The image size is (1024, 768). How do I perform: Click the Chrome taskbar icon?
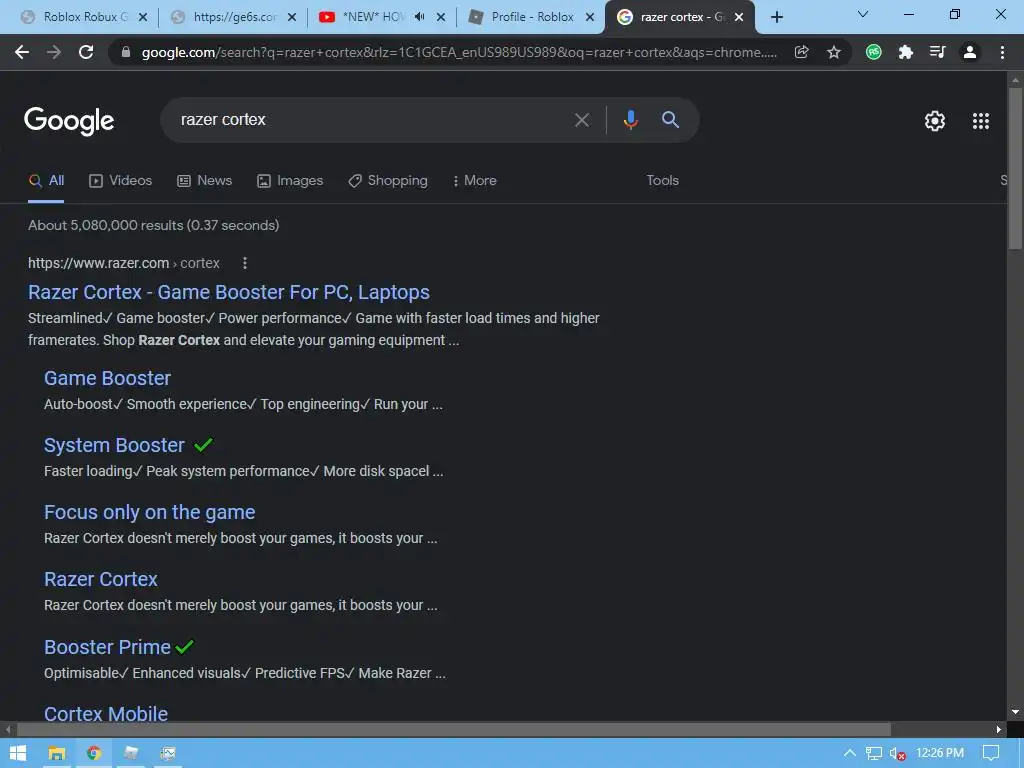point(94,753)
